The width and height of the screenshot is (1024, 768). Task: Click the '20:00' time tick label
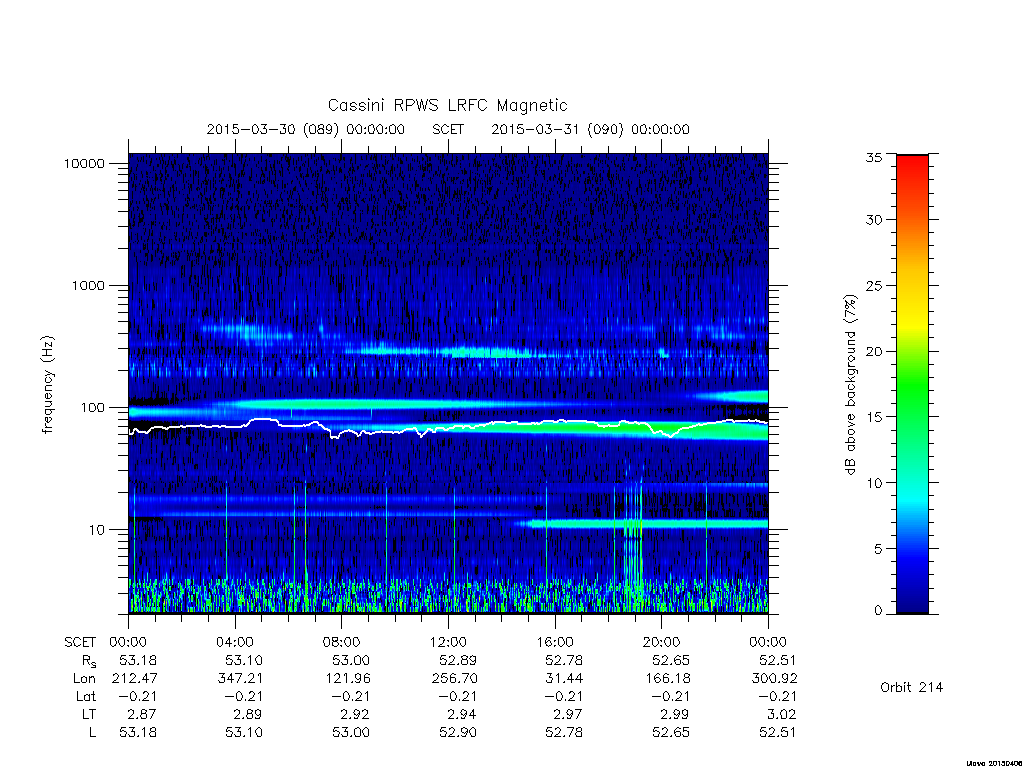662,642
